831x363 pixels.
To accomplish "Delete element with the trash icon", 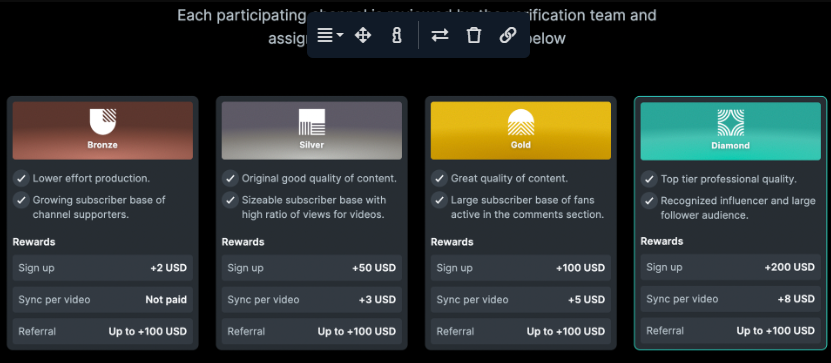I will tap(474, 36).
